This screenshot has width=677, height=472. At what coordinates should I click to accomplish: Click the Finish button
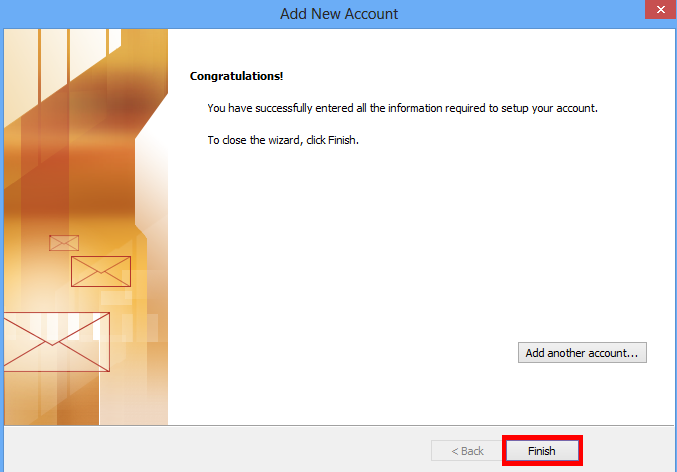(541, 451)
